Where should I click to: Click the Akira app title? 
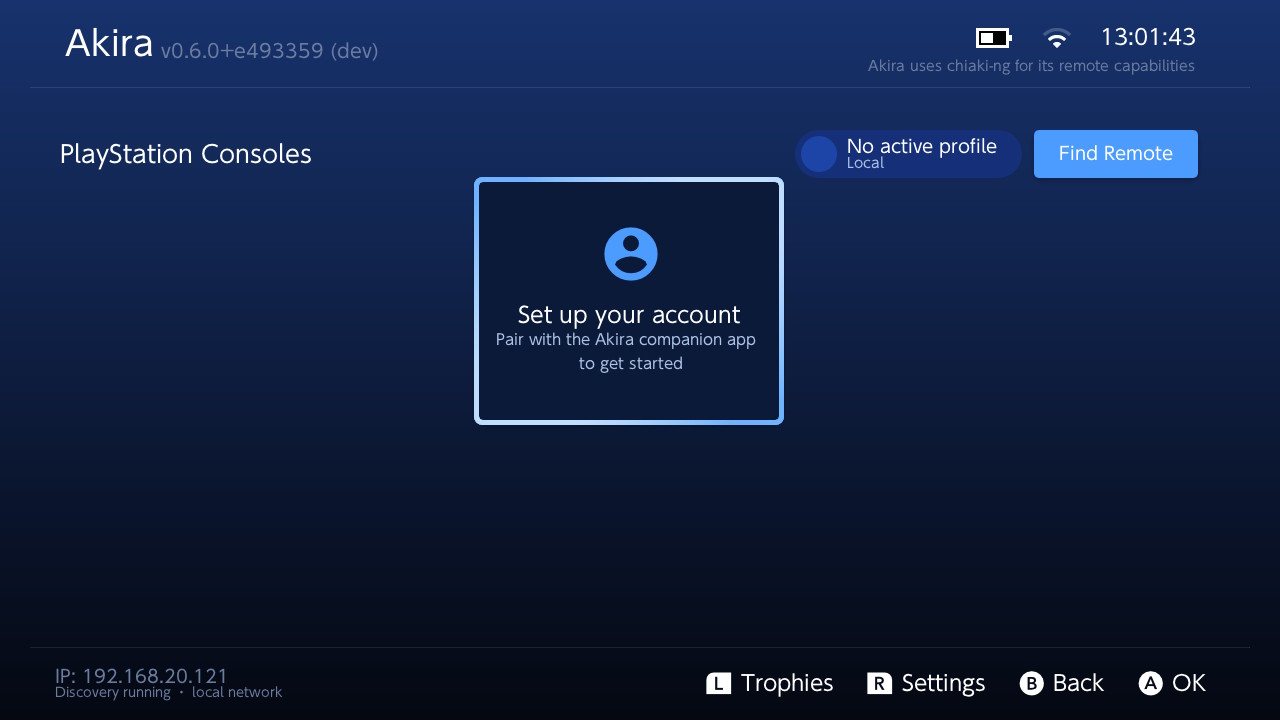pos(109,43)
